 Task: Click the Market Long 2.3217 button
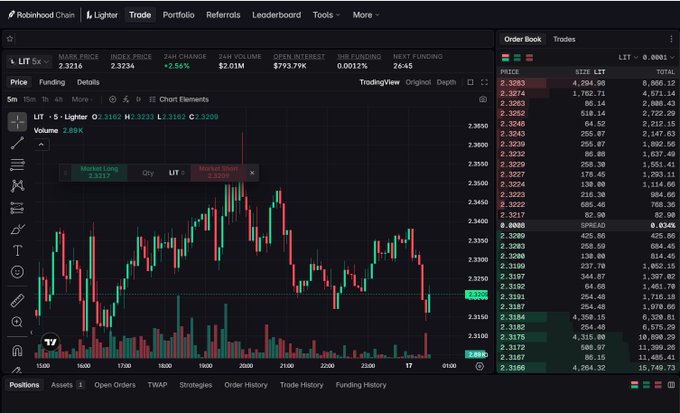[x=99, y=172]
